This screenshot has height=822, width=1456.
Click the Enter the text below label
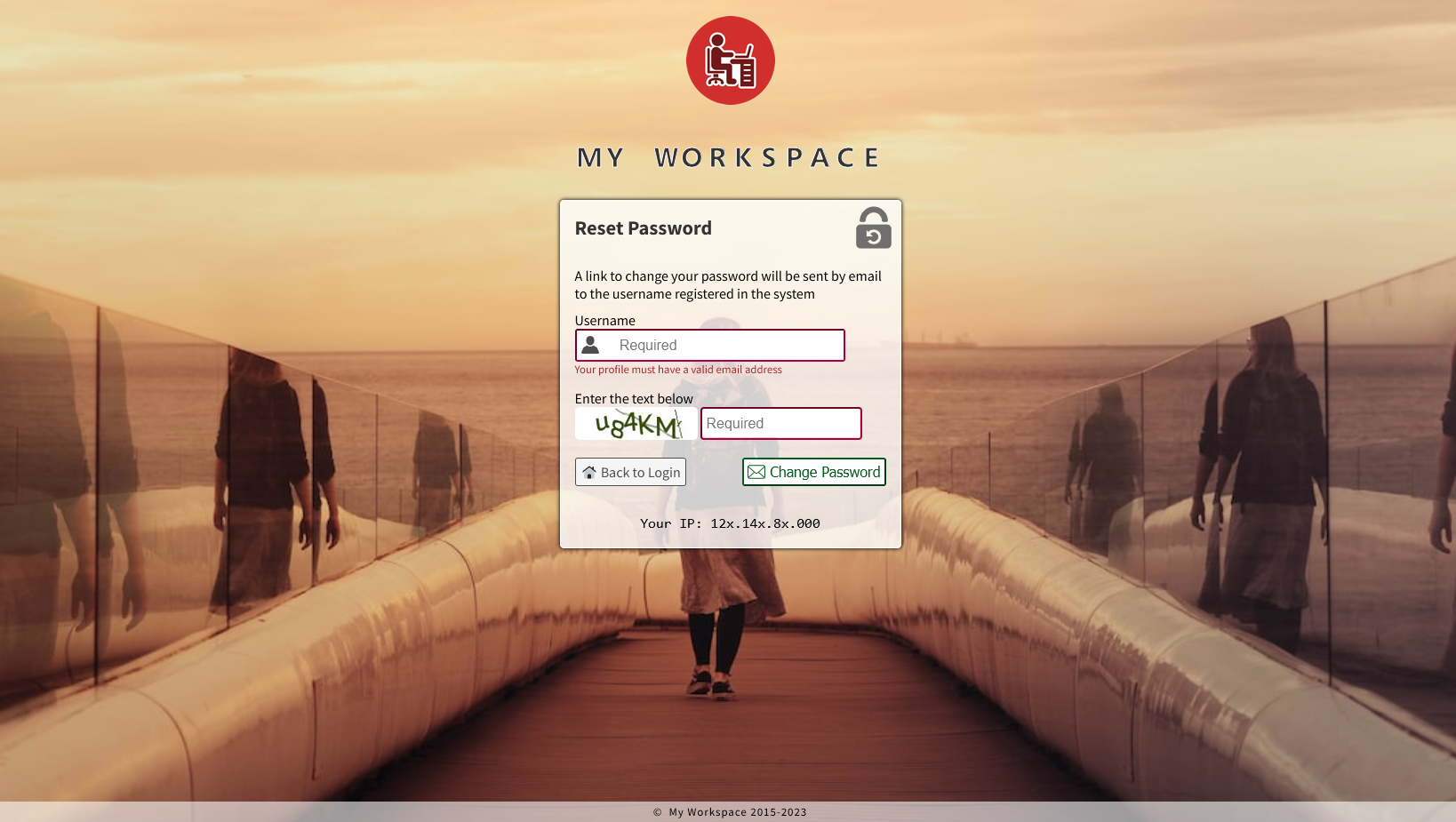click(x=634, y=398)
